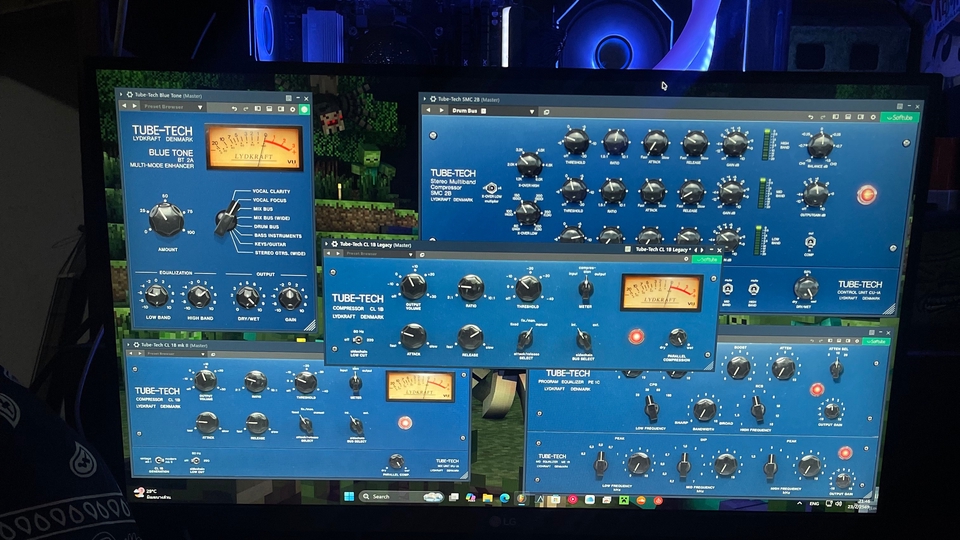This screenshot has width=960, height=540.
Task: Click undo arrow in Blue Tone toolbar
Action: coord(234,108)
